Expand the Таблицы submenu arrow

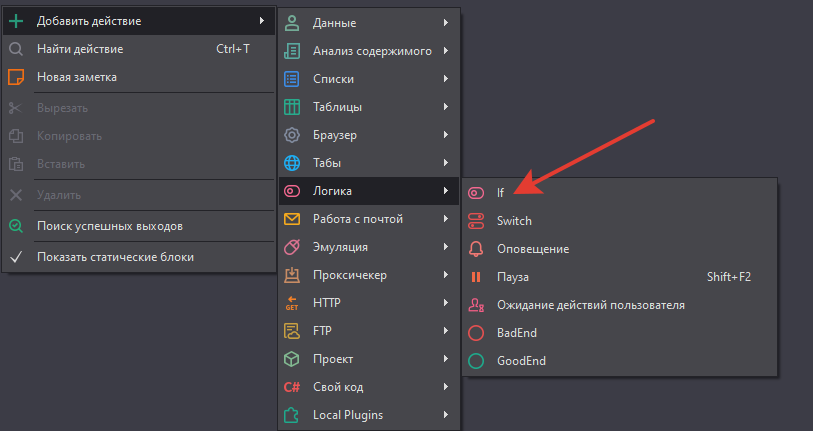(x=445, y=106)
